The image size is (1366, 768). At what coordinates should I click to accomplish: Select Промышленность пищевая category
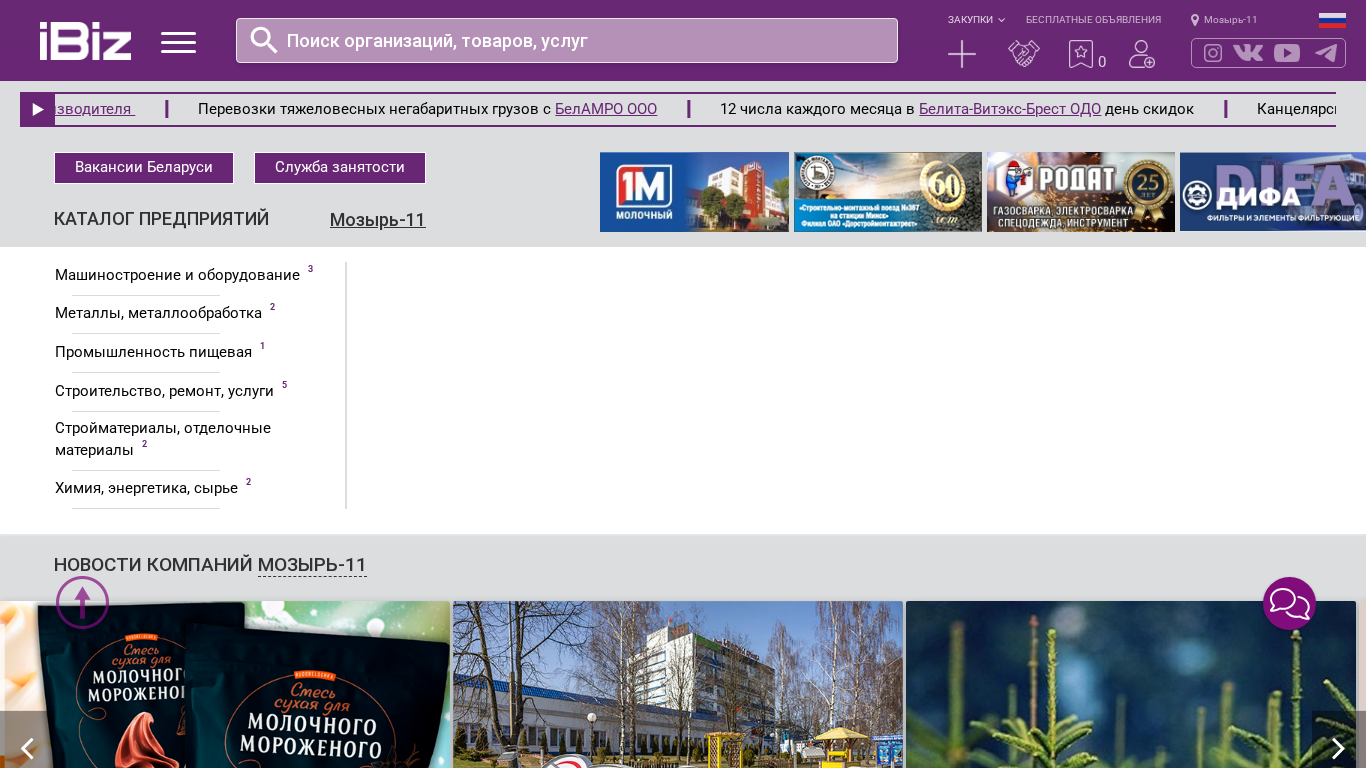point(153,352)
